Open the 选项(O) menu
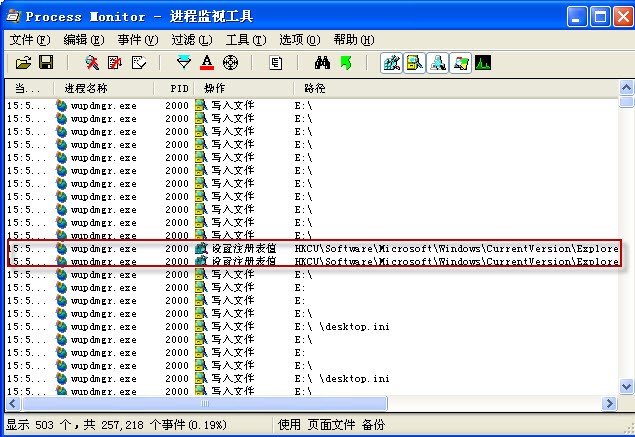 tap(300, 40)
